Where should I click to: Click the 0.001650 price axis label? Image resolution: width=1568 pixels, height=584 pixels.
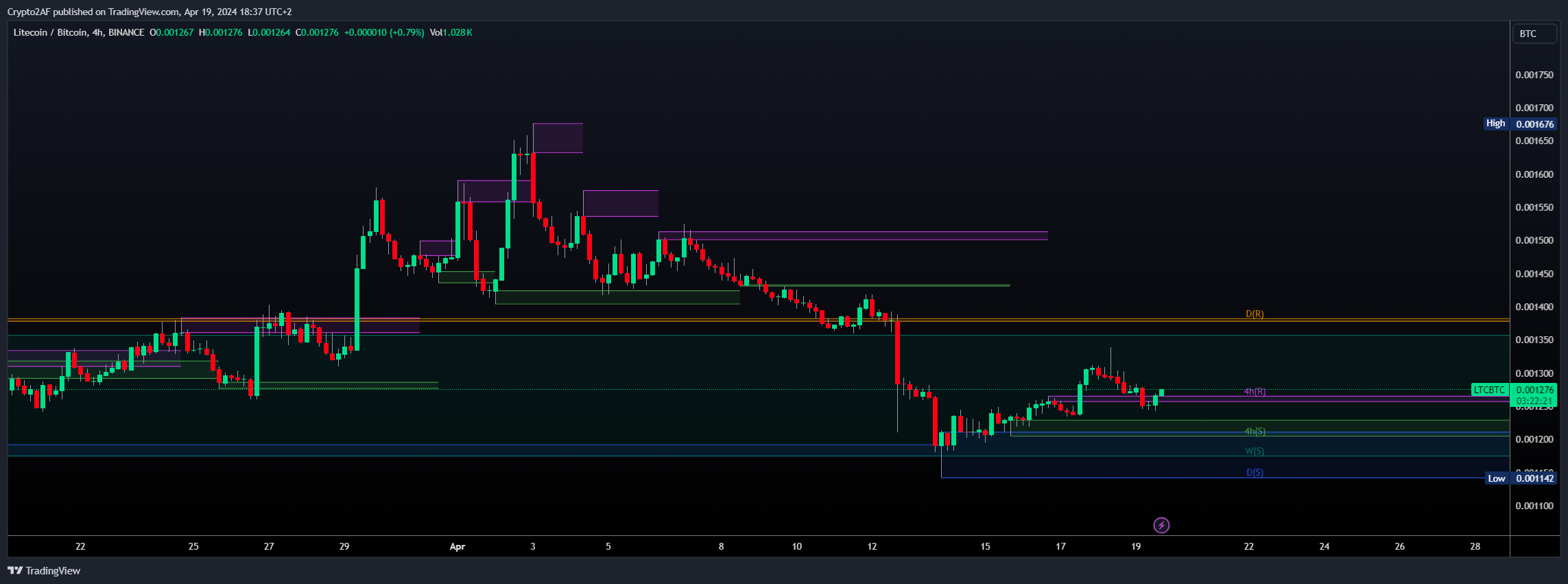tap(1534, 141)
